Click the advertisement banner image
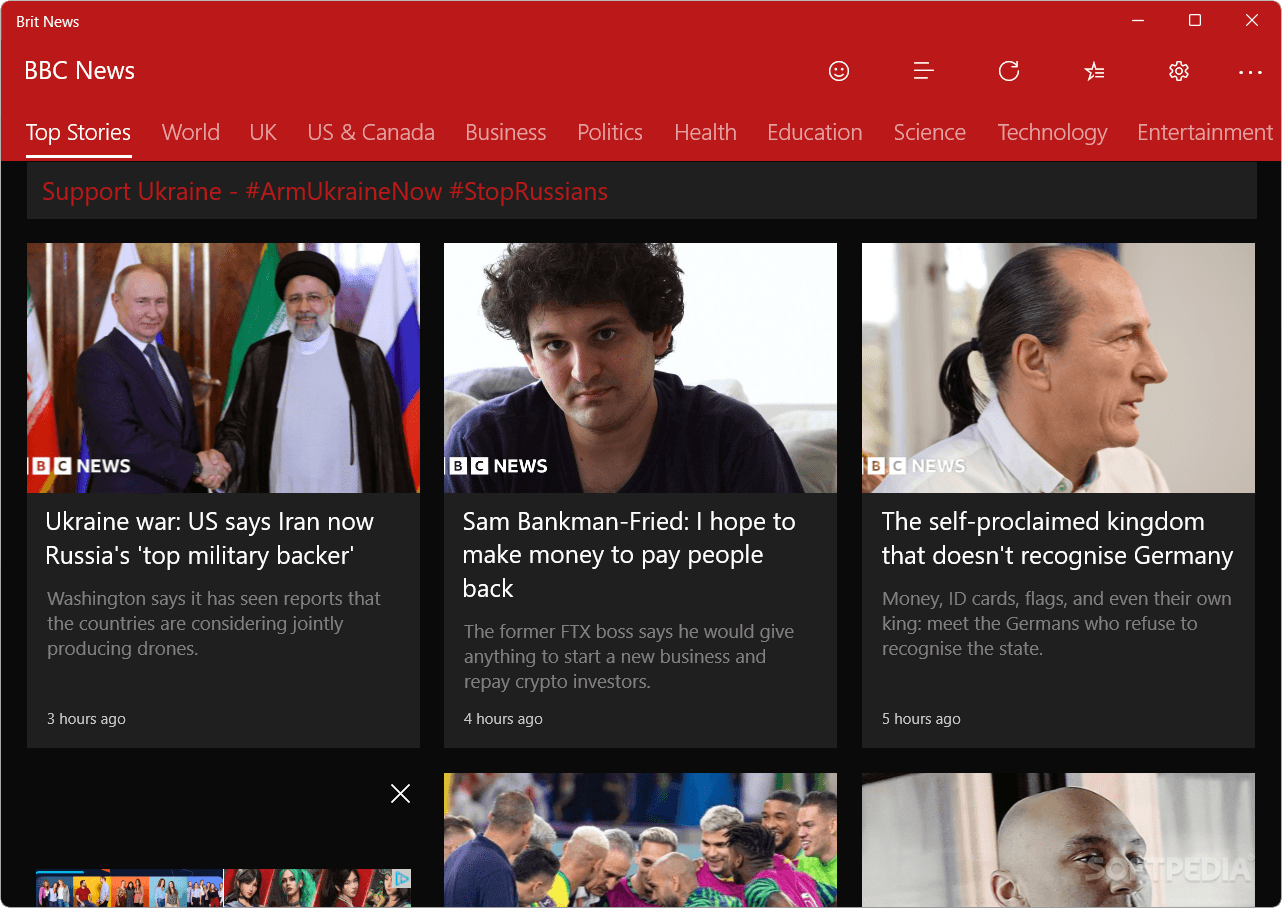 tap(223, 888)
